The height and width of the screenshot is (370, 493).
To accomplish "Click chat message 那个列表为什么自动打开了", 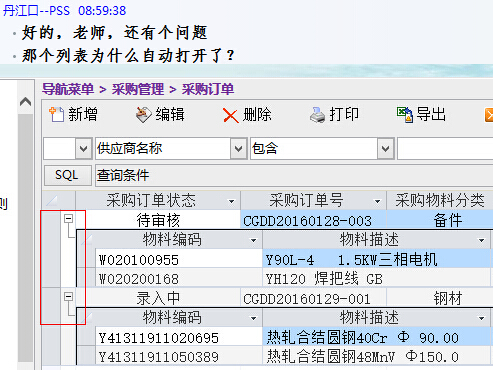I will click(x=128, y=56).
